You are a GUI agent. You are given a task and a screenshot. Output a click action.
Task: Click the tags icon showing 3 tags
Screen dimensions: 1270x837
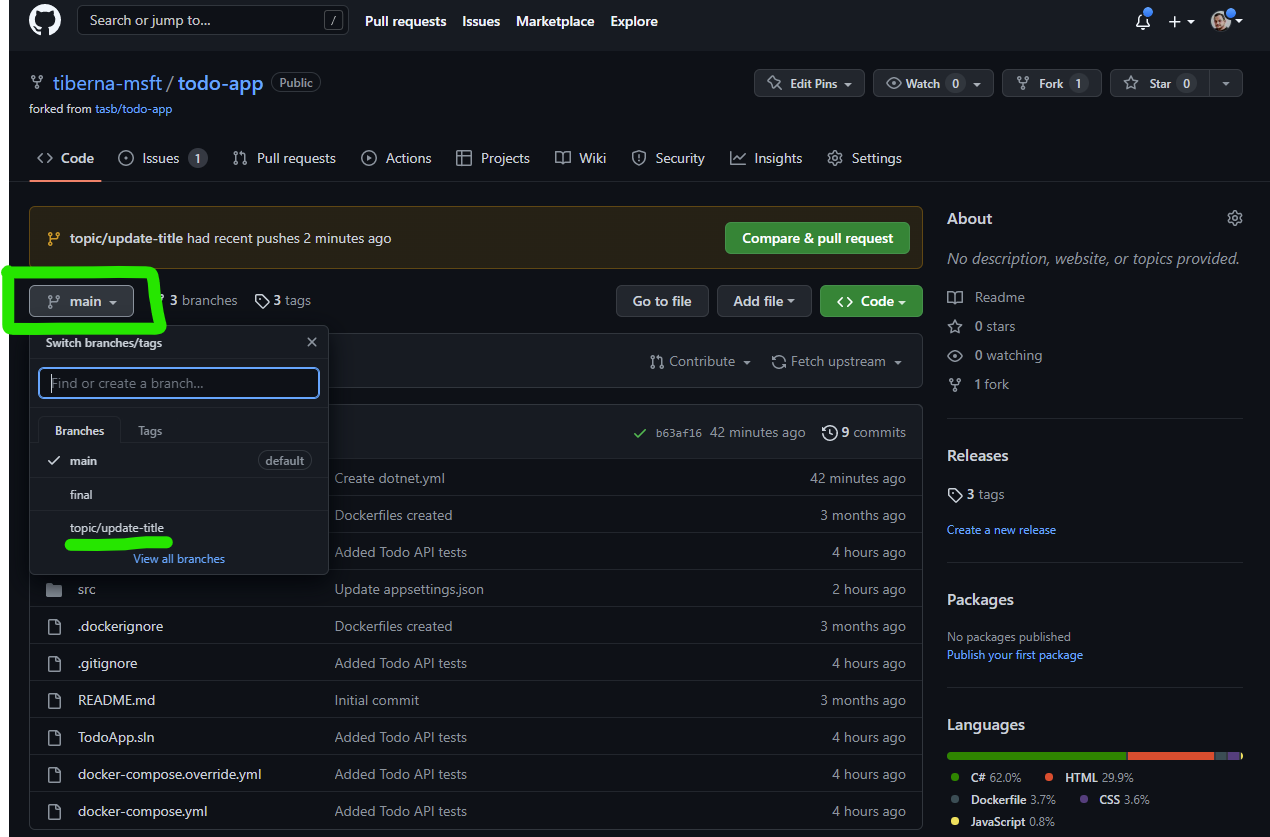click(263, 300)
